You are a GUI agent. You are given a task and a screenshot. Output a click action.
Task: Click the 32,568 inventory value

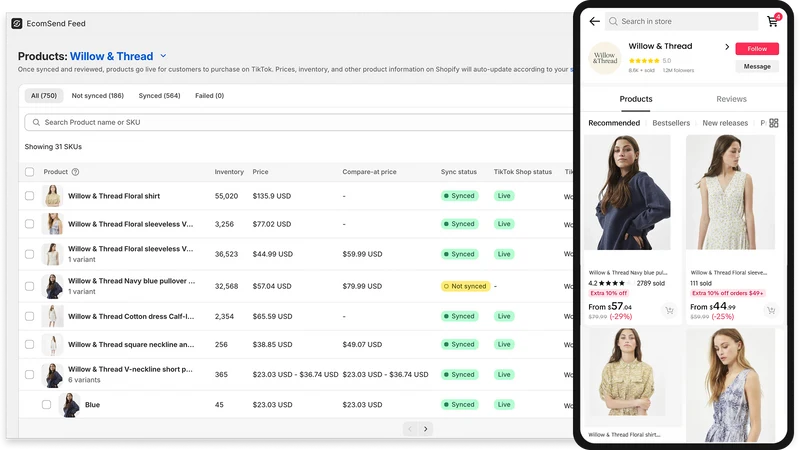tap(227, 286)
